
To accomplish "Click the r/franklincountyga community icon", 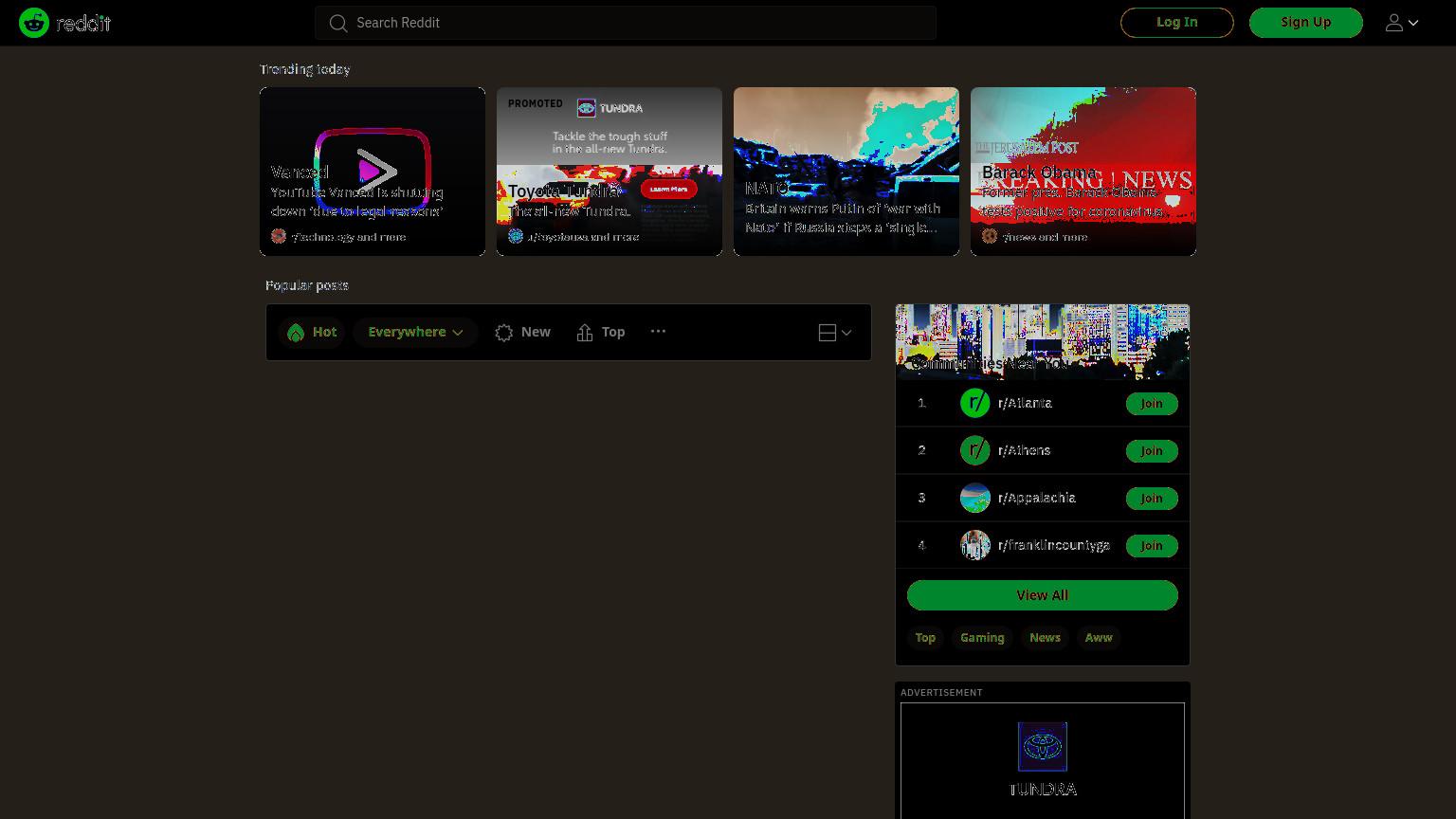I will tap(975, 545).
